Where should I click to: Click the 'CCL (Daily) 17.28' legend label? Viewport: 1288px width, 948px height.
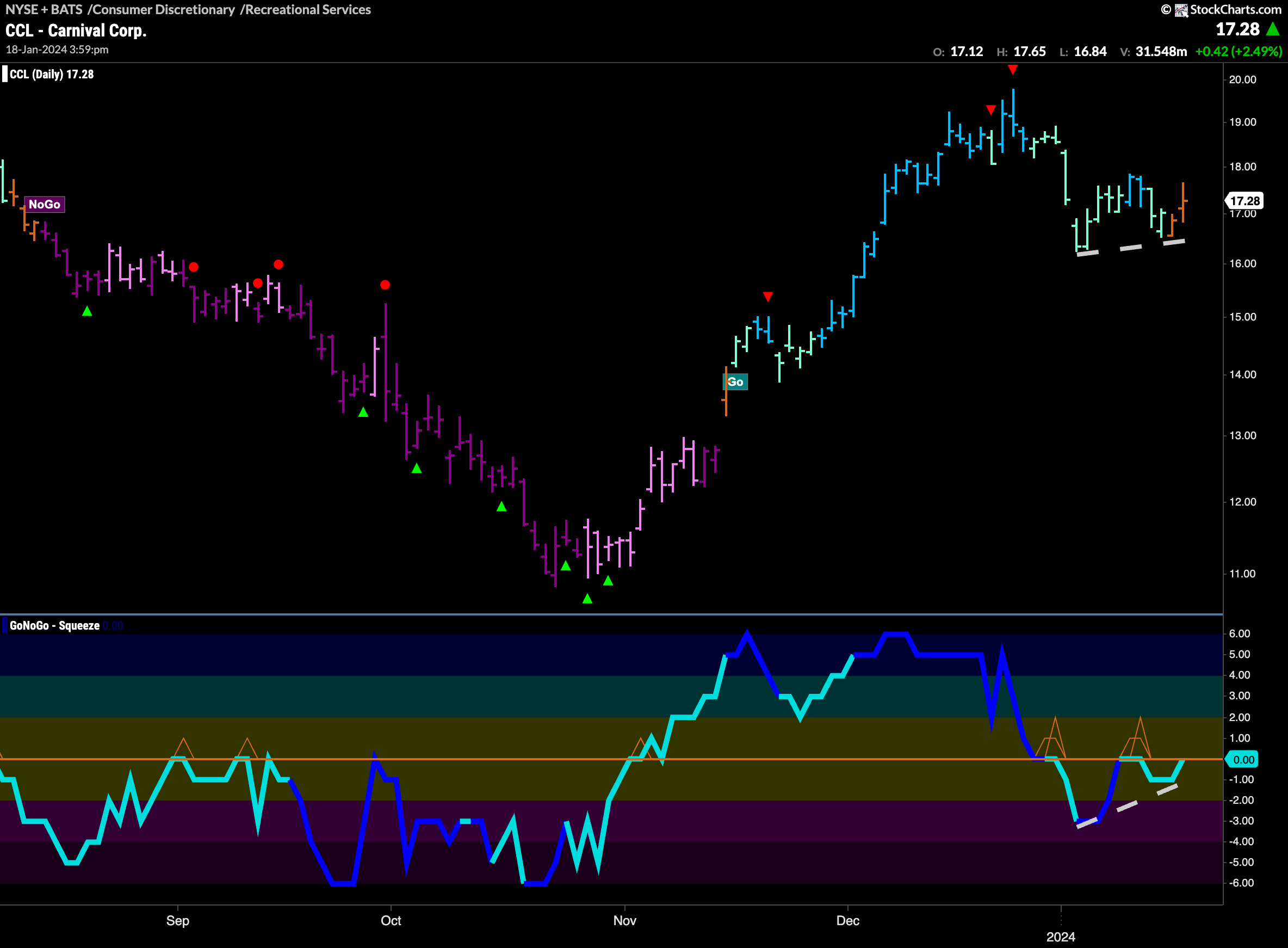(x=52, y=74)
